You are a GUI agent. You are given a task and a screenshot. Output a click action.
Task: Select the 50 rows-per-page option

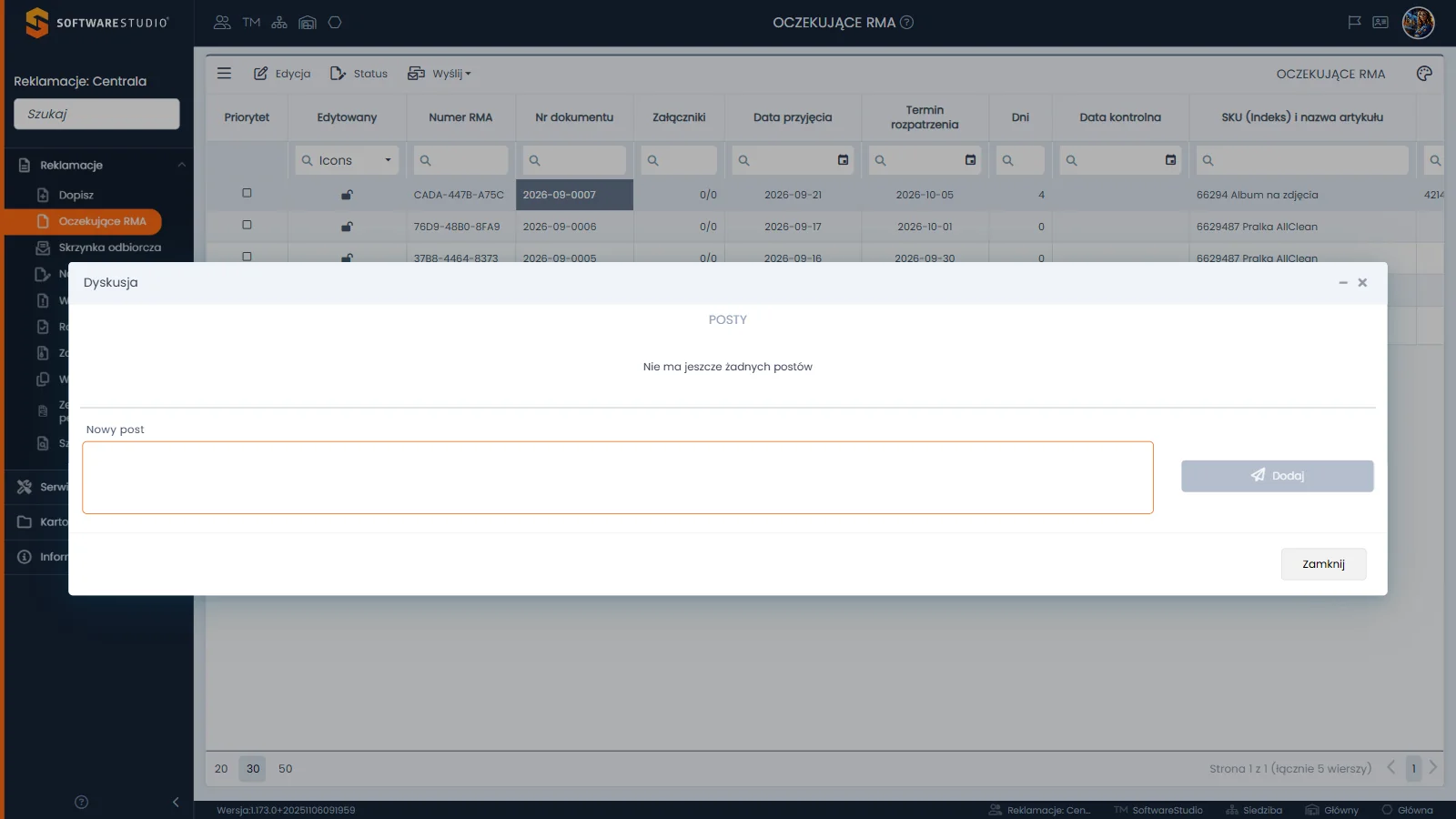(x=285, y=769)
